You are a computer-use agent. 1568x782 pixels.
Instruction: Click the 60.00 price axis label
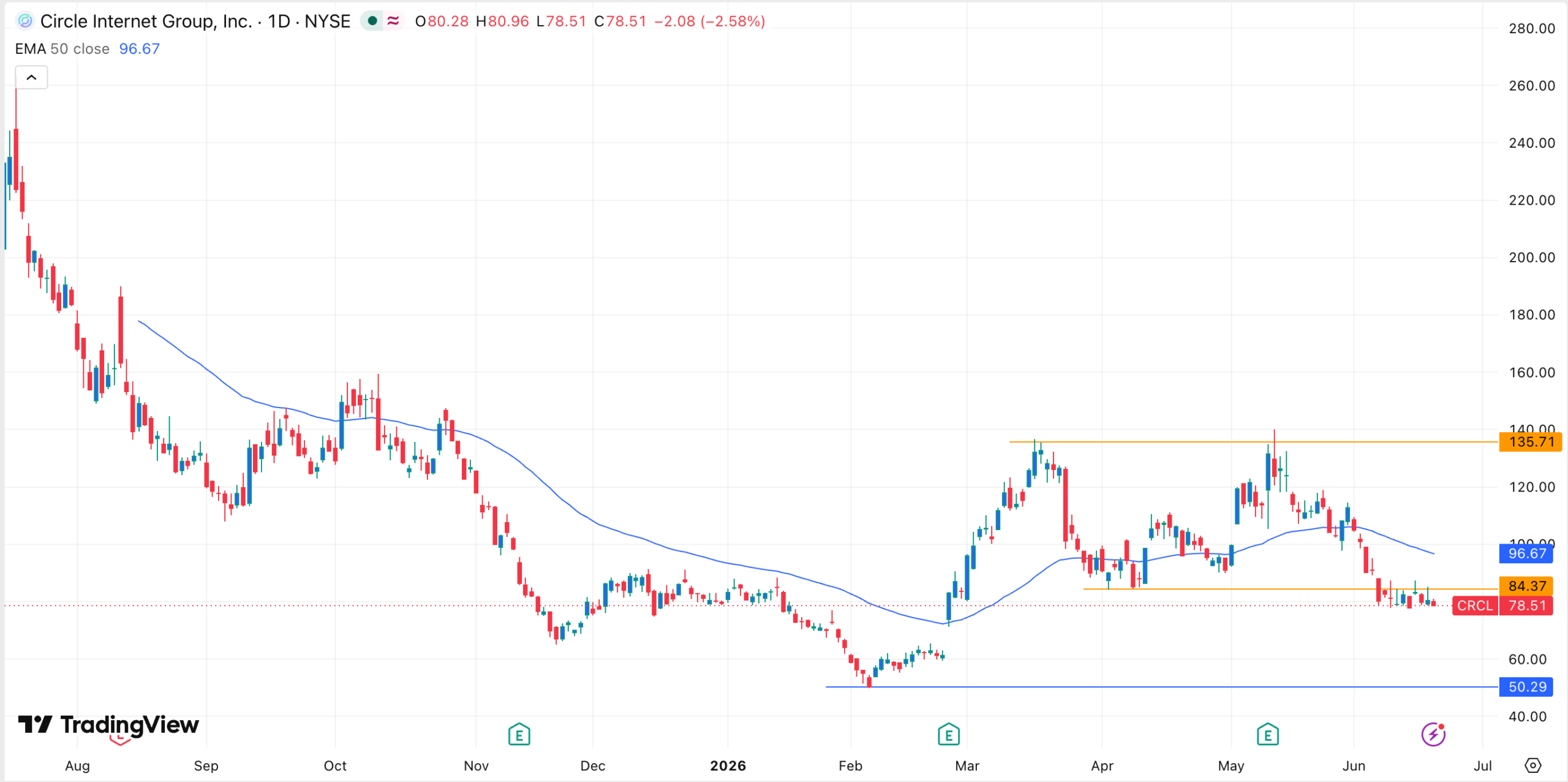coord(1527,659)
